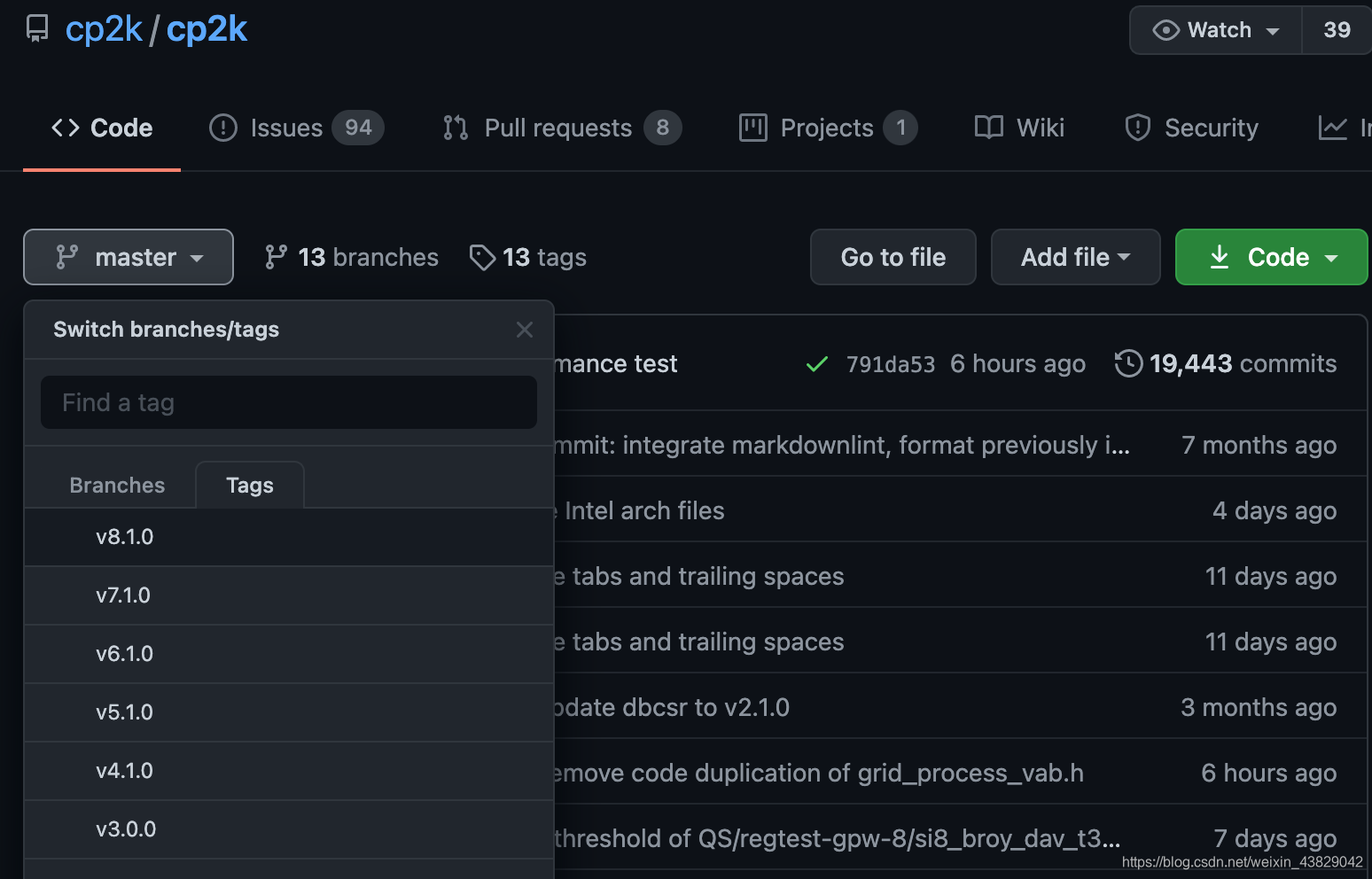Open the grid_process_vab.h duplication commit
Screen dimensions: 1372x879
click(x=819, y=773)
